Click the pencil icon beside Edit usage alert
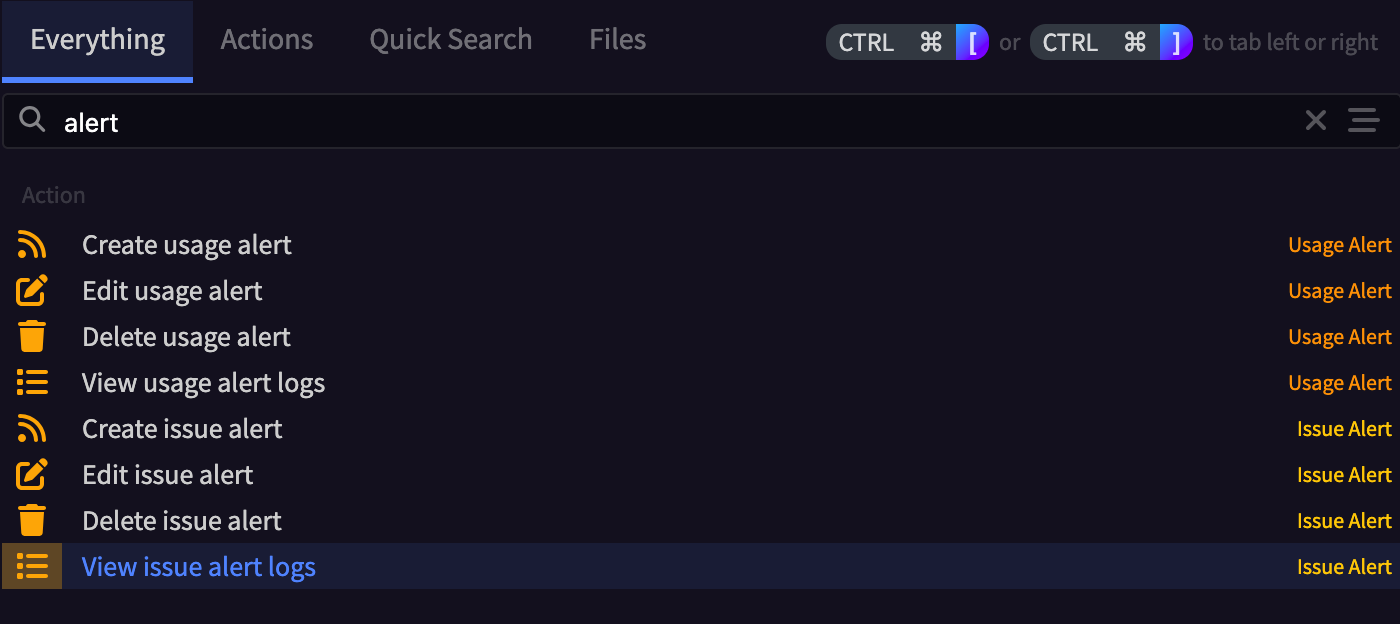The height and width of the screenshot is (624, 1400). tap(32, 291)
